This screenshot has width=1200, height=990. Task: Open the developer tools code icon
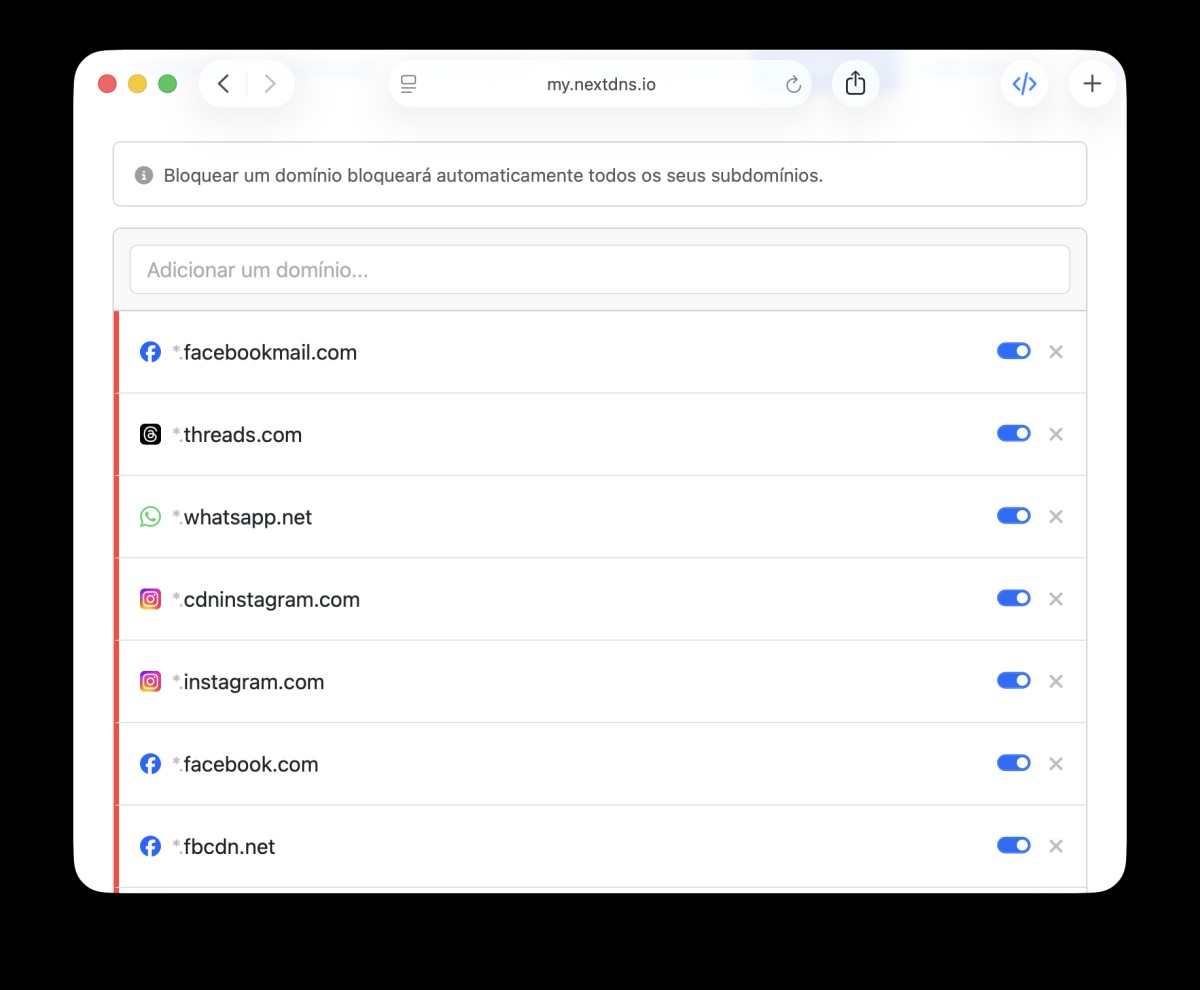1024,84
